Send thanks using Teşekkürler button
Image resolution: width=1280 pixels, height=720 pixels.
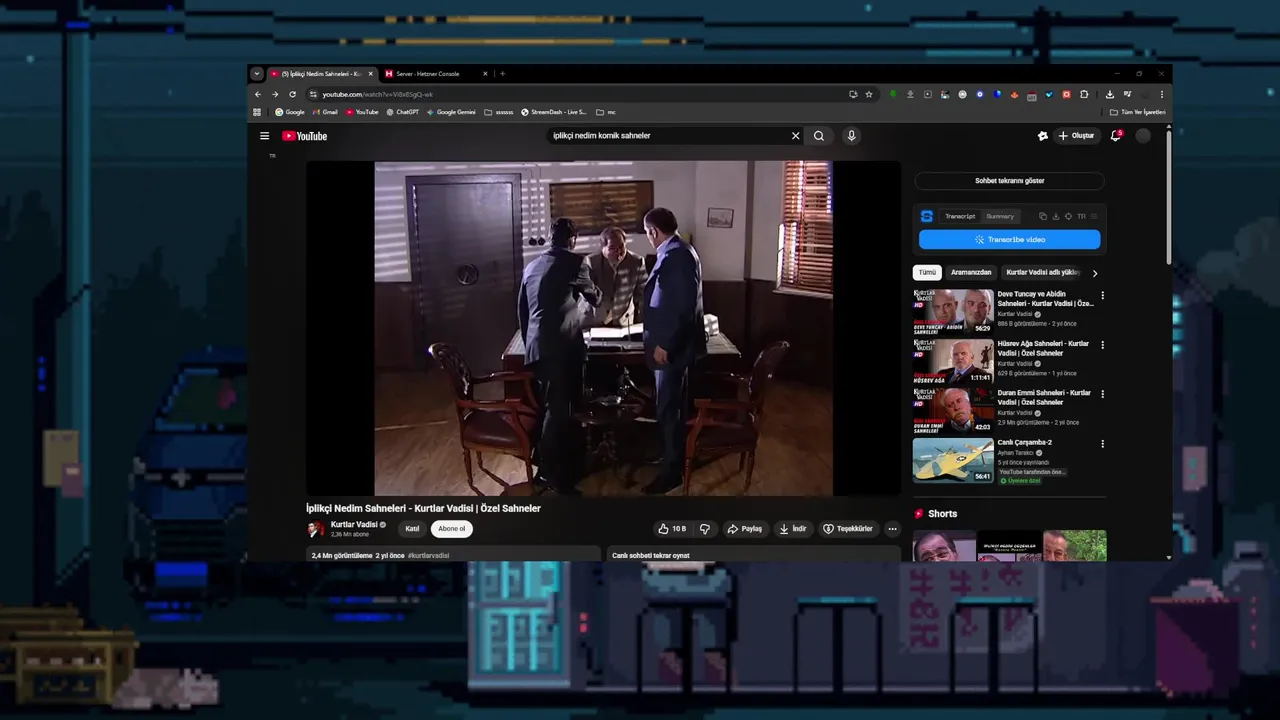click(x=848, y=529)
